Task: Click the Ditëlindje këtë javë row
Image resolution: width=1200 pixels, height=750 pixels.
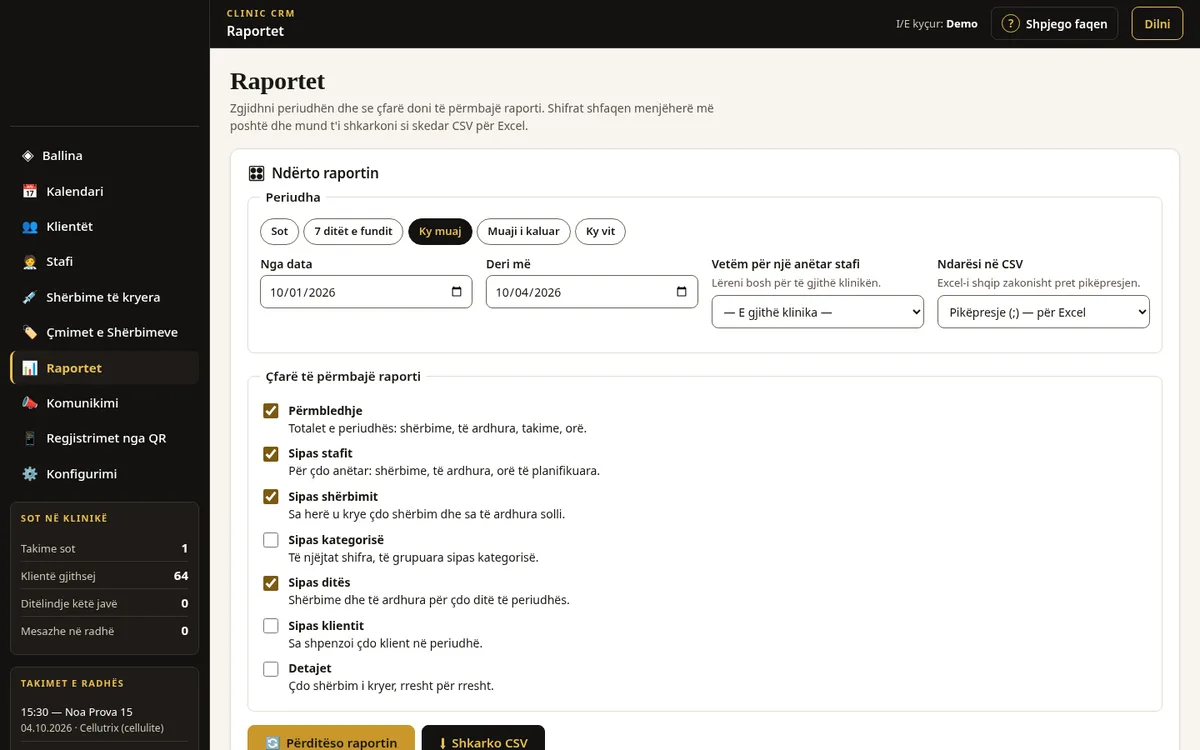Action: 104,603
